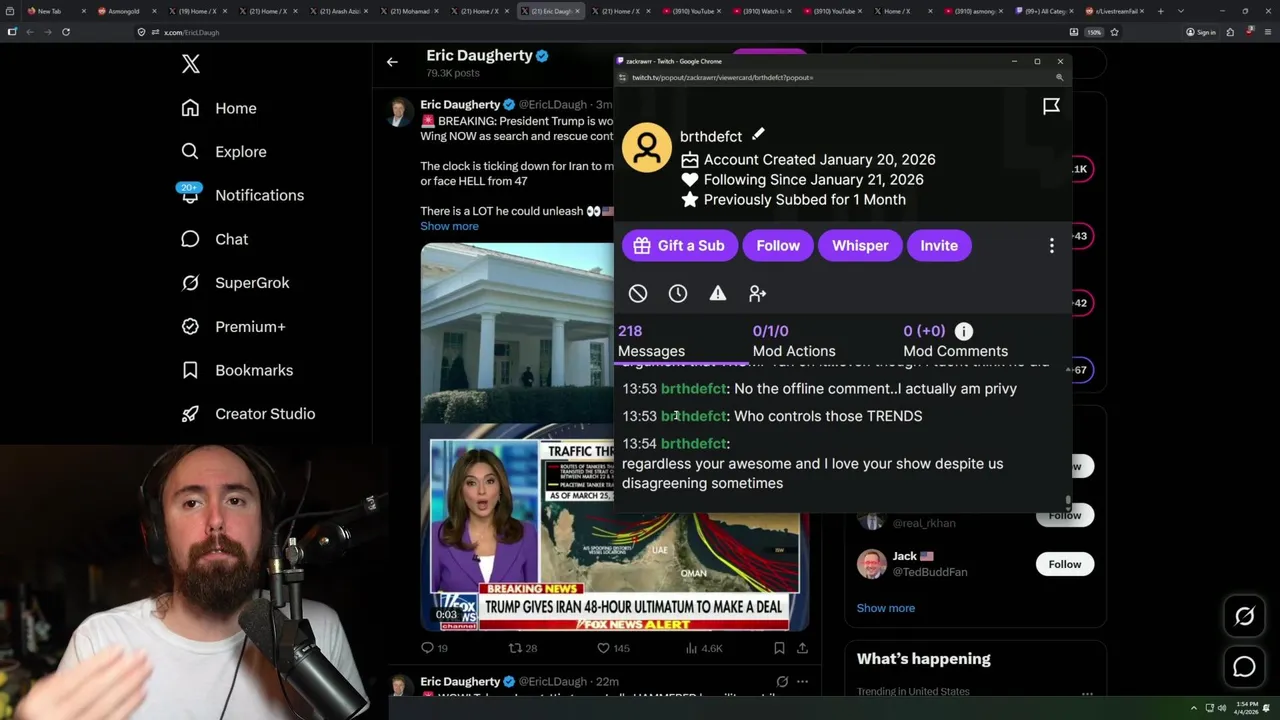Image resolution: width=1280 pixels, height=720 pixels.
Task: Open the three-dot menu in viewer card
Action: [x=1051, y=245]
